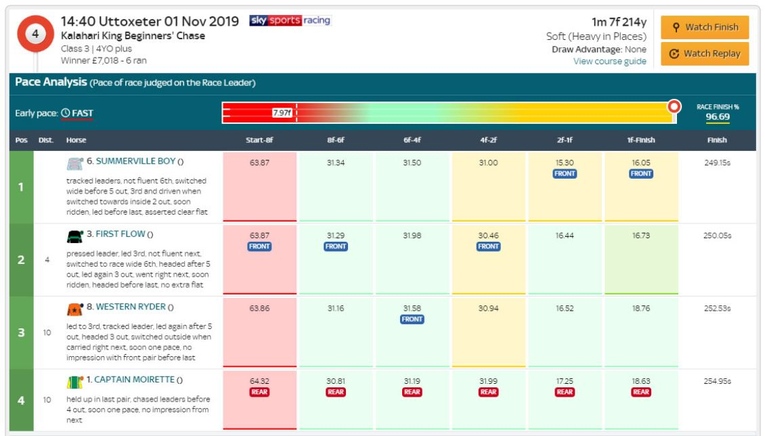This screenshot has height=436, width=765.
Task: Click the FRONT badge in Western Ryder's row
Action: click(x=411, y=320)
